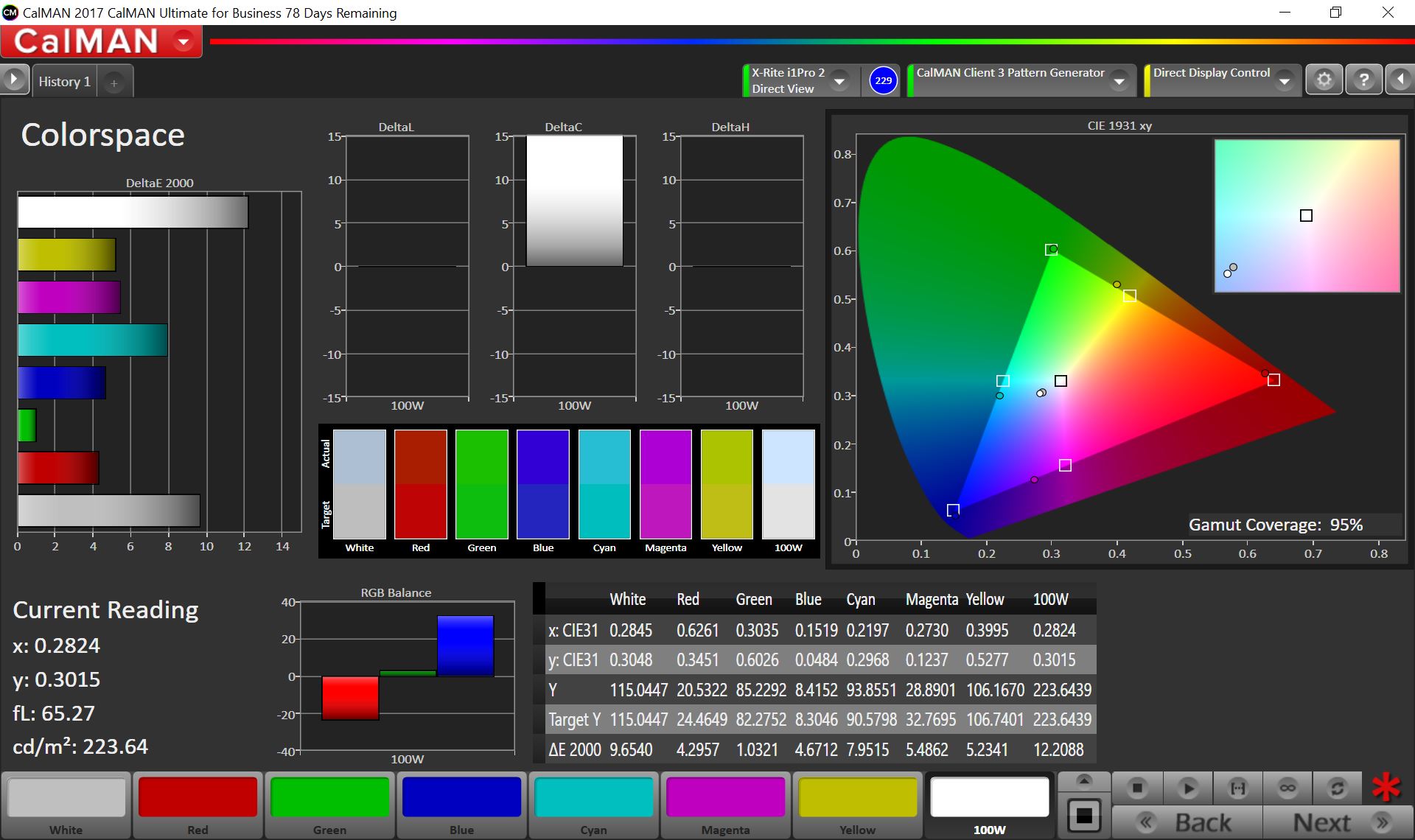The width and height of the screenshot is (1415, 840).
Task: Click the read series bracket icon
Action: [x=1237, y=788]
